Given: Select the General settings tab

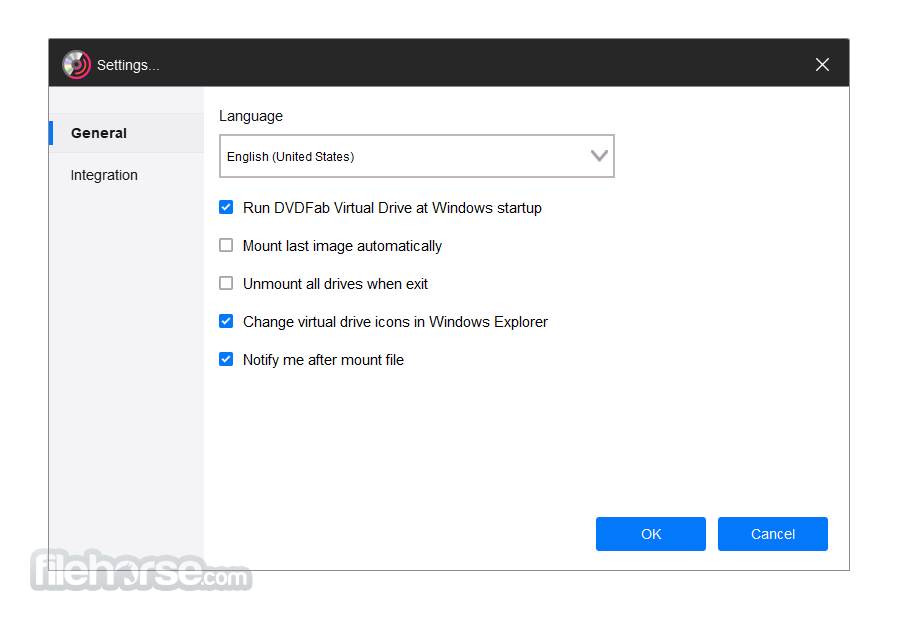Looking at the screenshot, I should point(126,133).
